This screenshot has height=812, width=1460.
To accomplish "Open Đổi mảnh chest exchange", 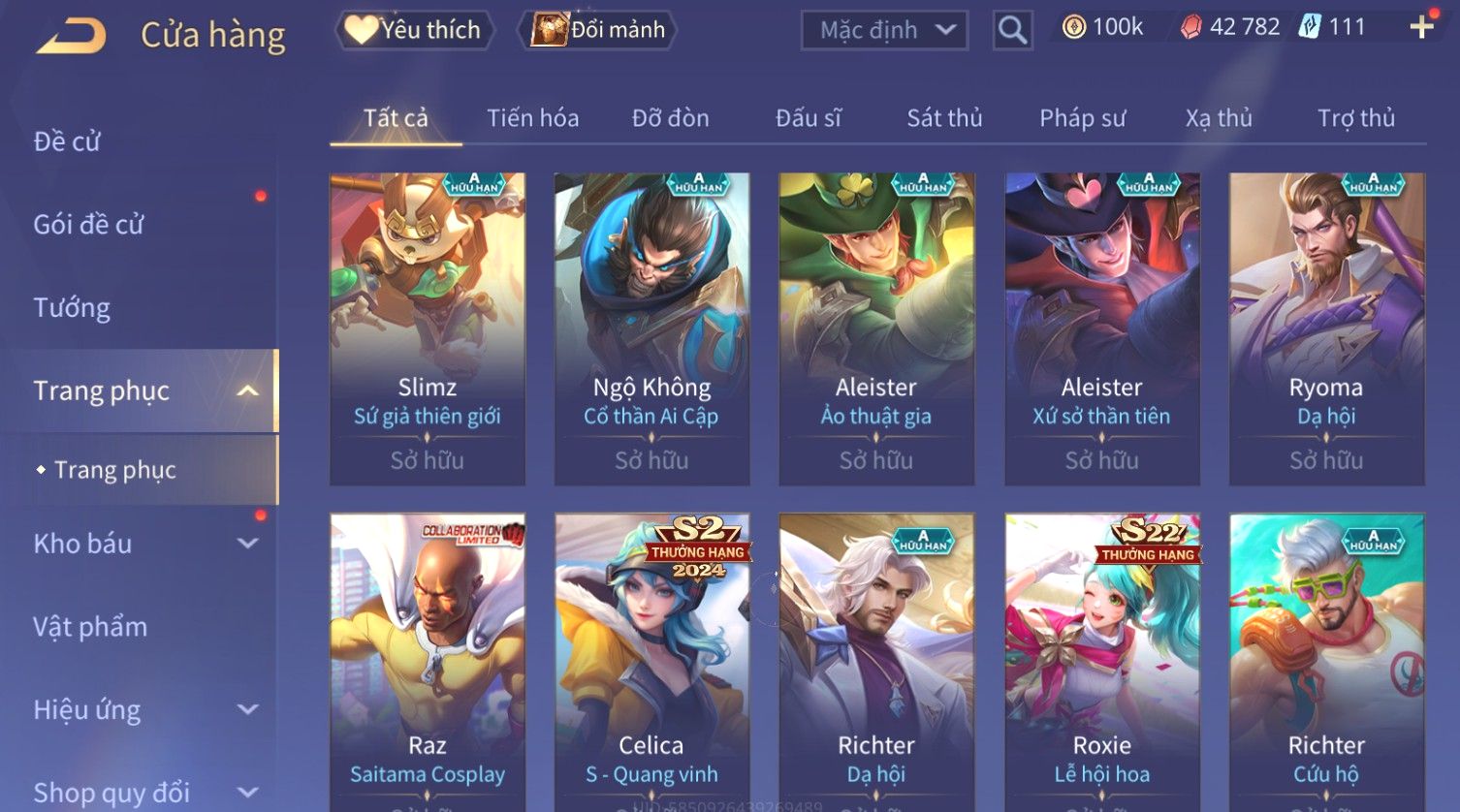I will click(597, 30).
